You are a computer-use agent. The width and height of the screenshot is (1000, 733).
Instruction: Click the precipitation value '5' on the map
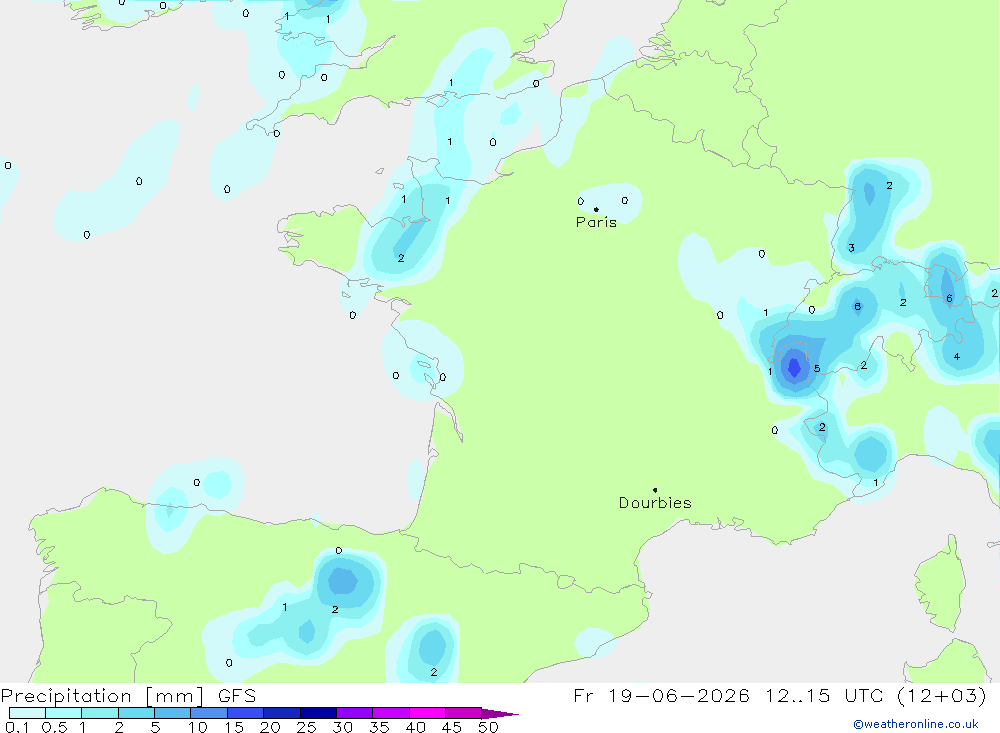[x=817, y=369]
